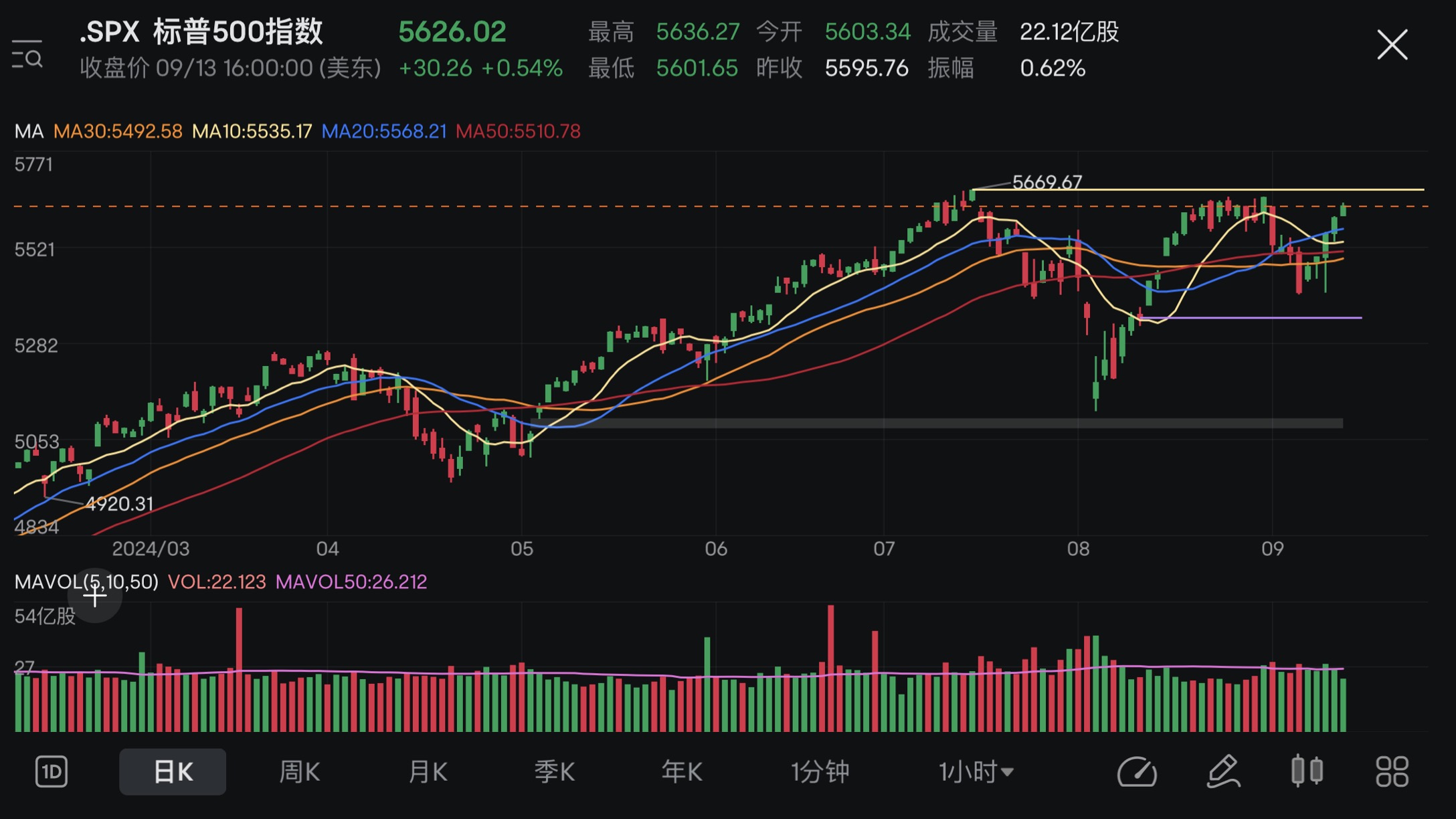The height and width of the screenshot is (819, 1456).
Task: Open the speedometer quick-analysis icon
Action: [x=1137, y=772]
